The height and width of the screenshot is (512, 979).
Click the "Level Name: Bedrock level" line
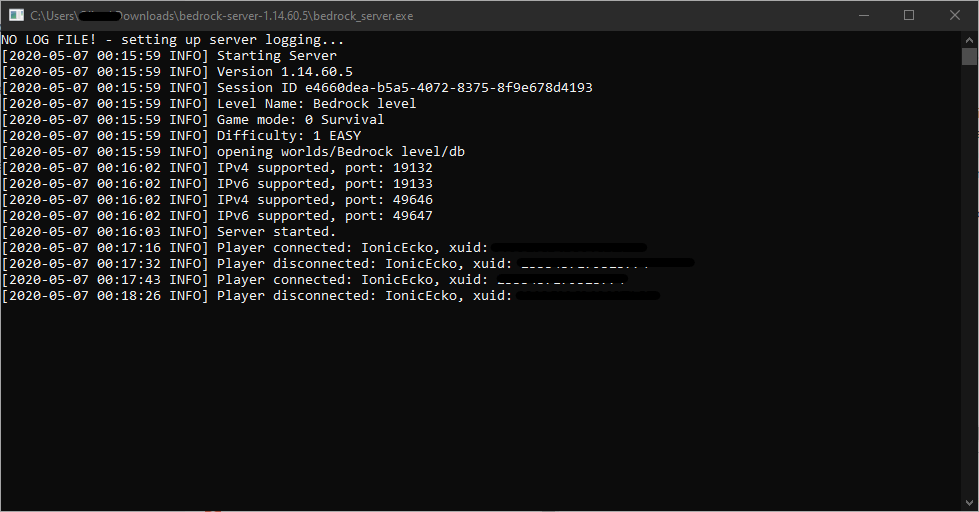(316, 104)
